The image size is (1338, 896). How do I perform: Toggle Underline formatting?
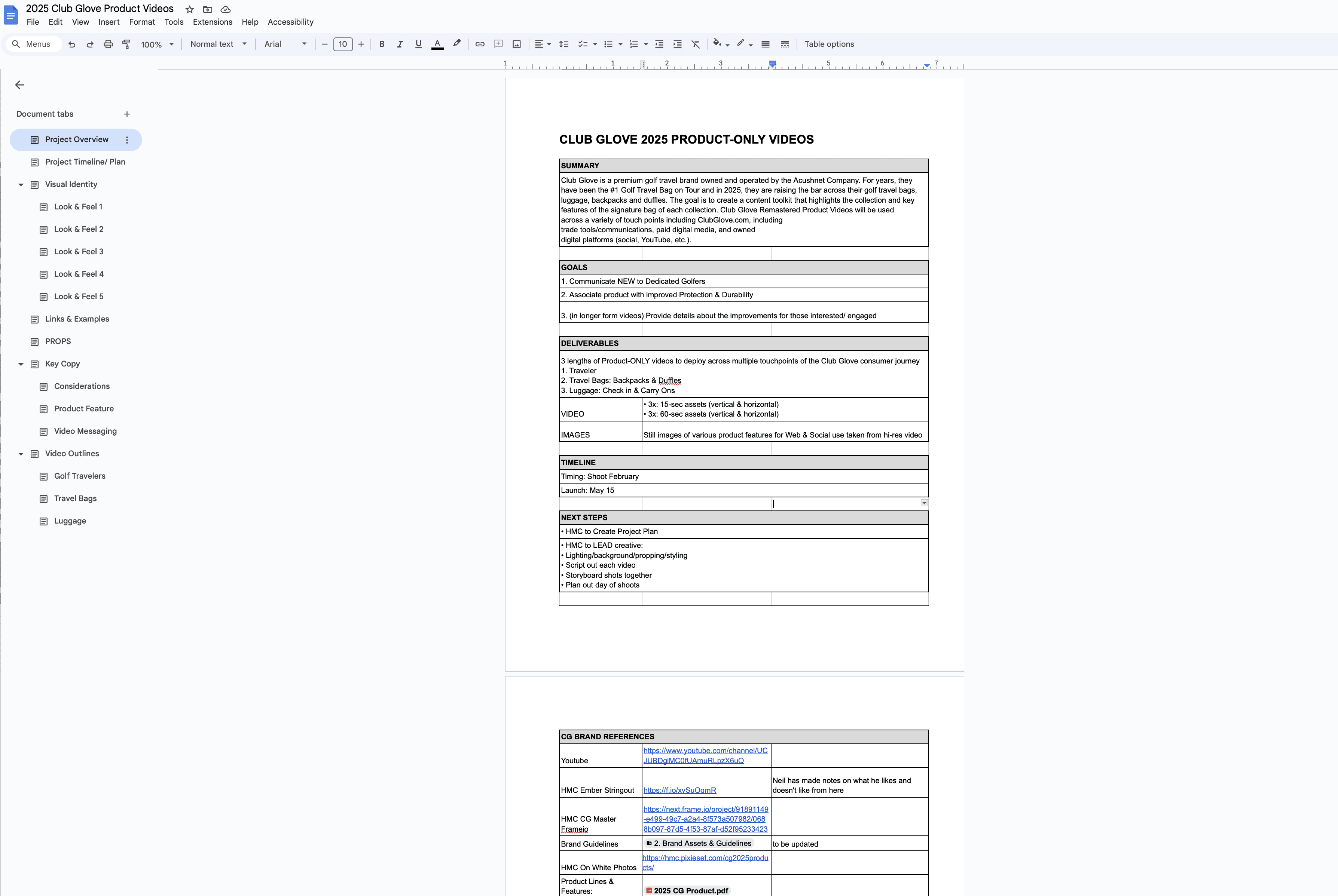click(418, 44)
